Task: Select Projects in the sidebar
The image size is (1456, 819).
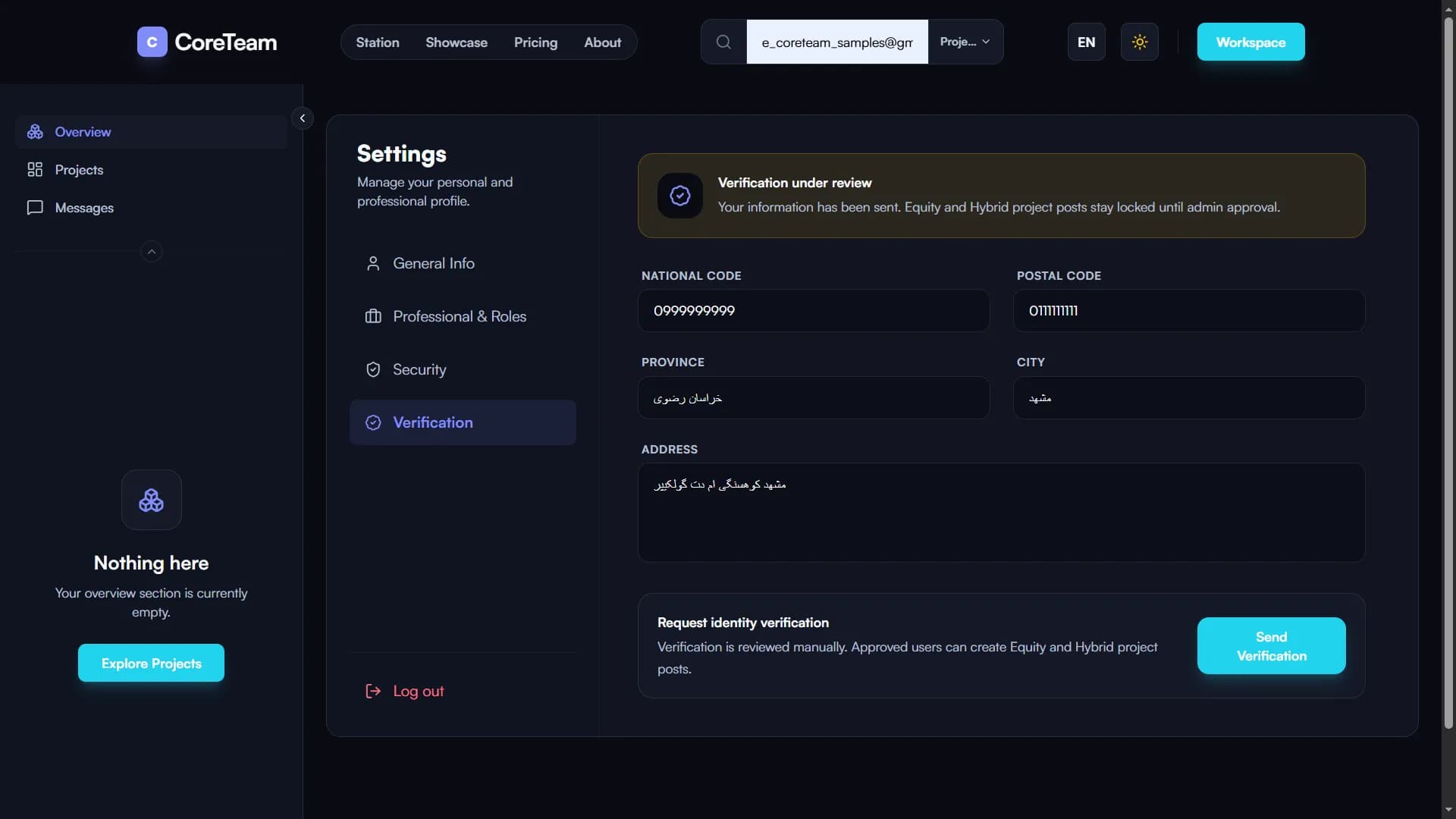Action: click(x=152, y=170)
